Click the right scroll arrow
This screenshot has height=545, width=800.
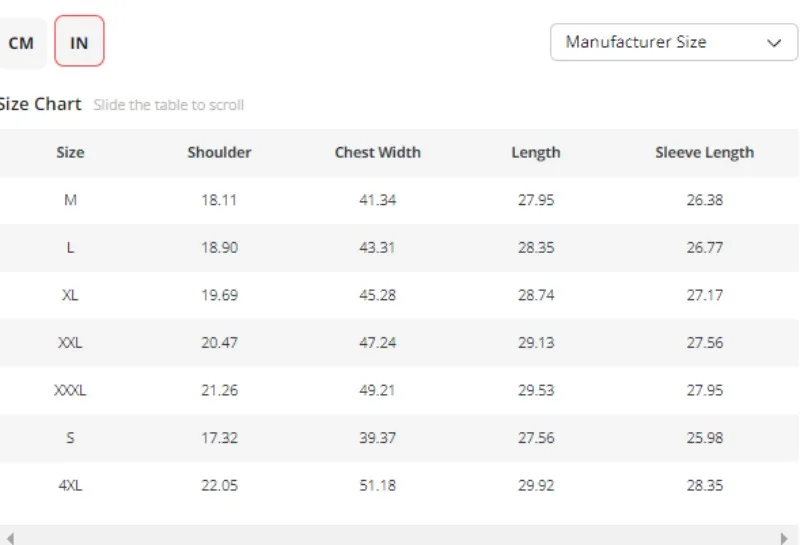(x=785, y=537)
